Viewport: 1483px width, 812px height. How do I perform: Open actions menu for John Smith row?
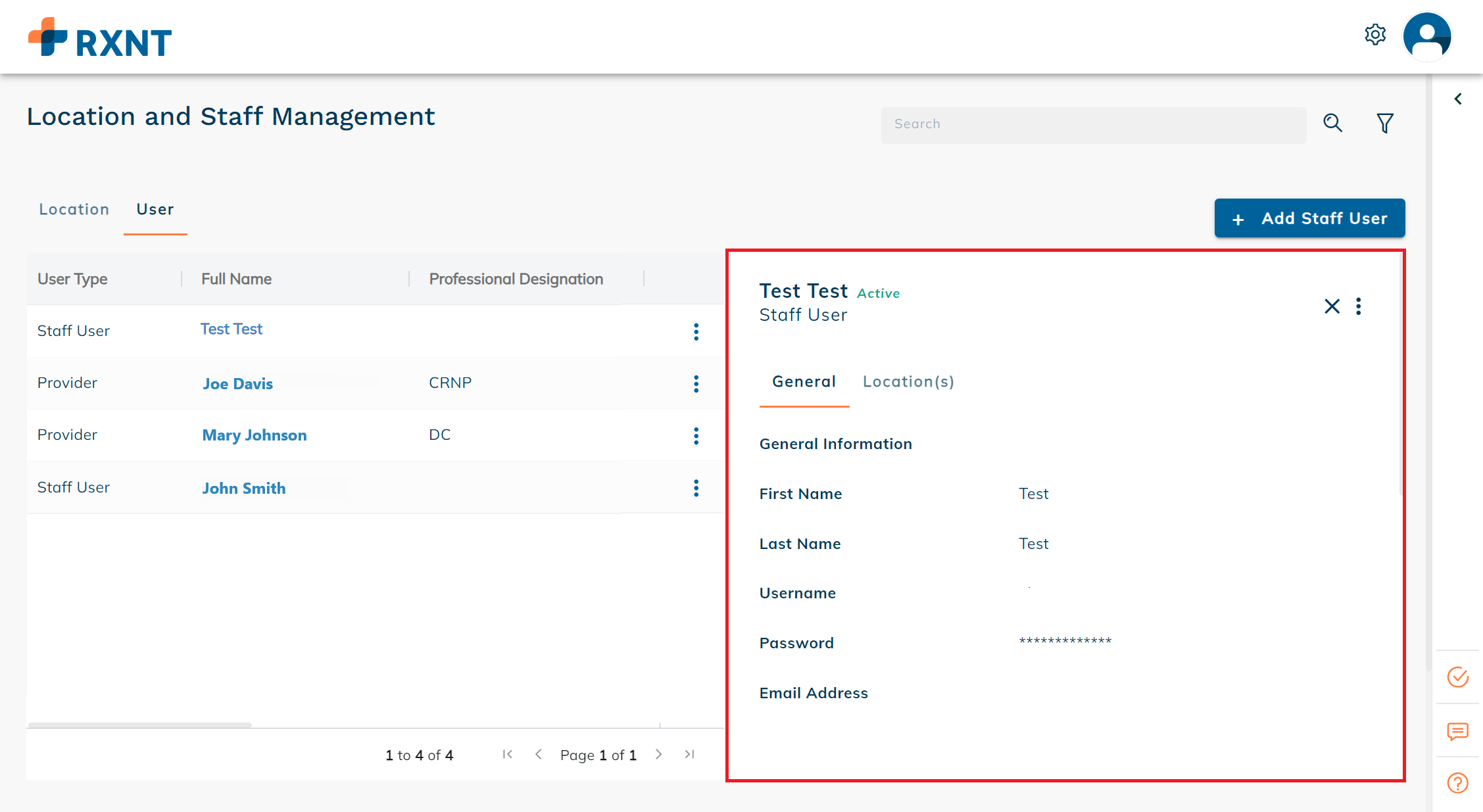click(x=696, y=488)
